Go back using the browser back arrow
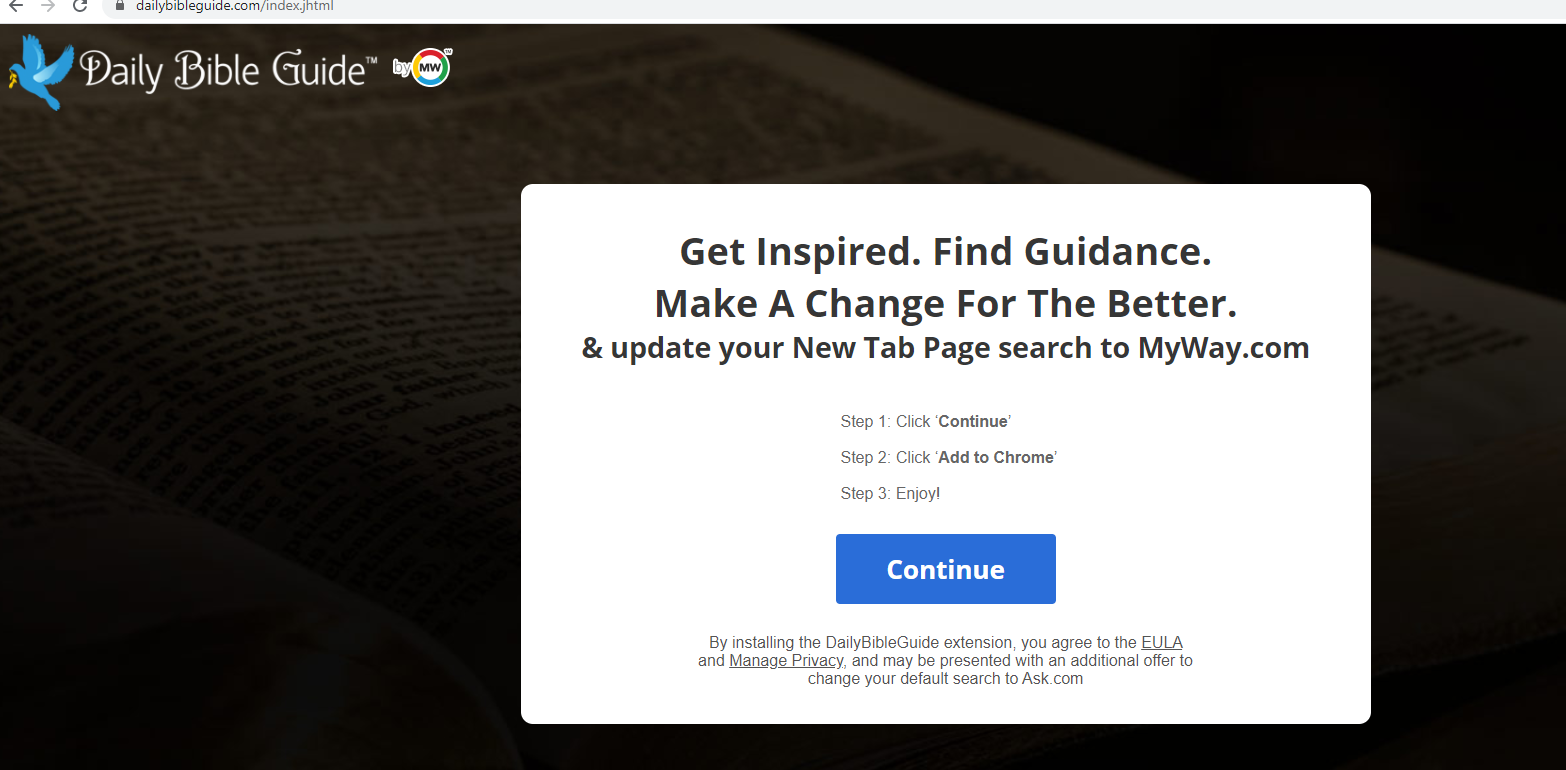 click(x=16, y=6)
